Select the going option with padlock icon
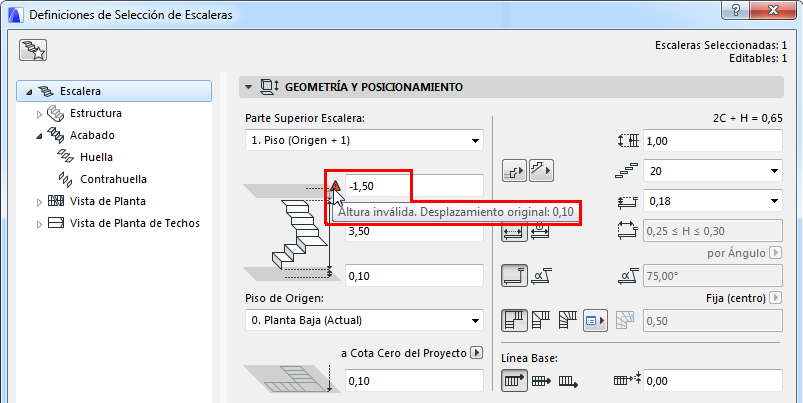Screen dimensions: 803x403 [540, 231]
